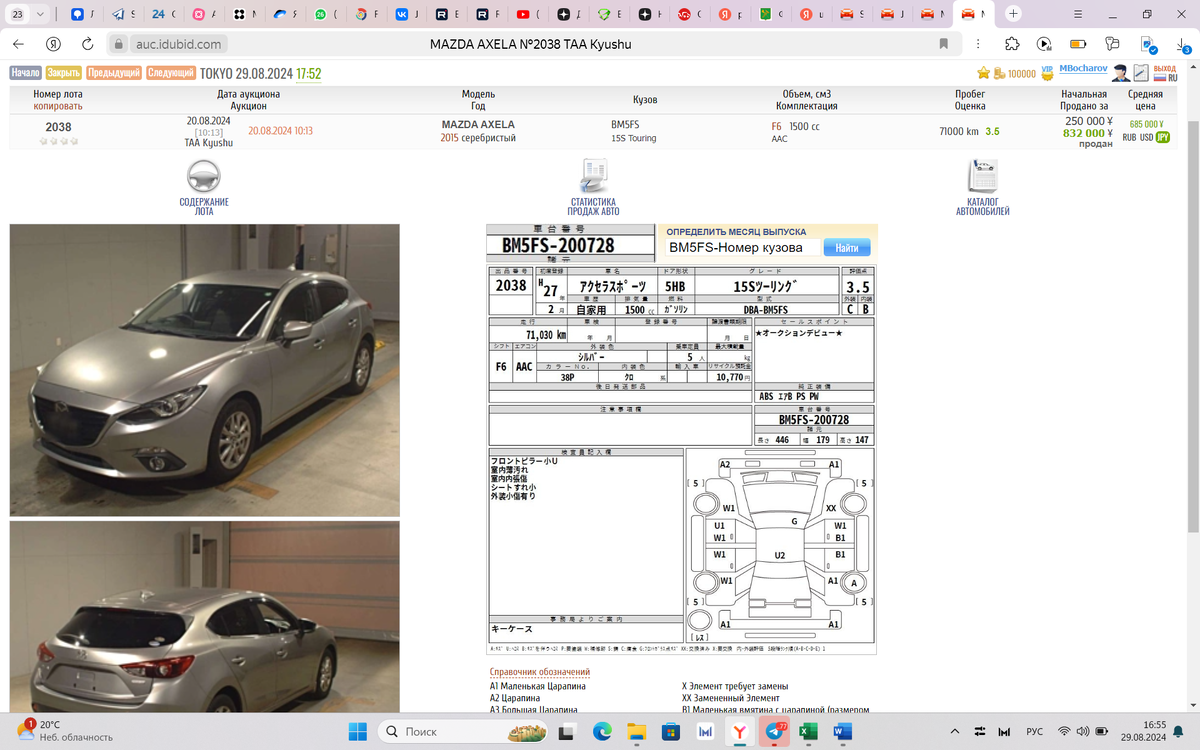Click the BM5FS body code text
The height and width of the screenshot is (750, 1200).
pyautogui.click(x=625, y=125)
